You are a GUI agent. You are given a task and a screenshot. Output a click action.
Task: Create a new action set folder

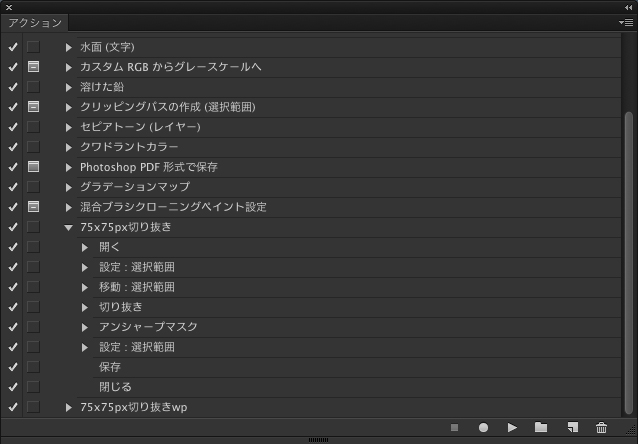[x=541, y=428]
